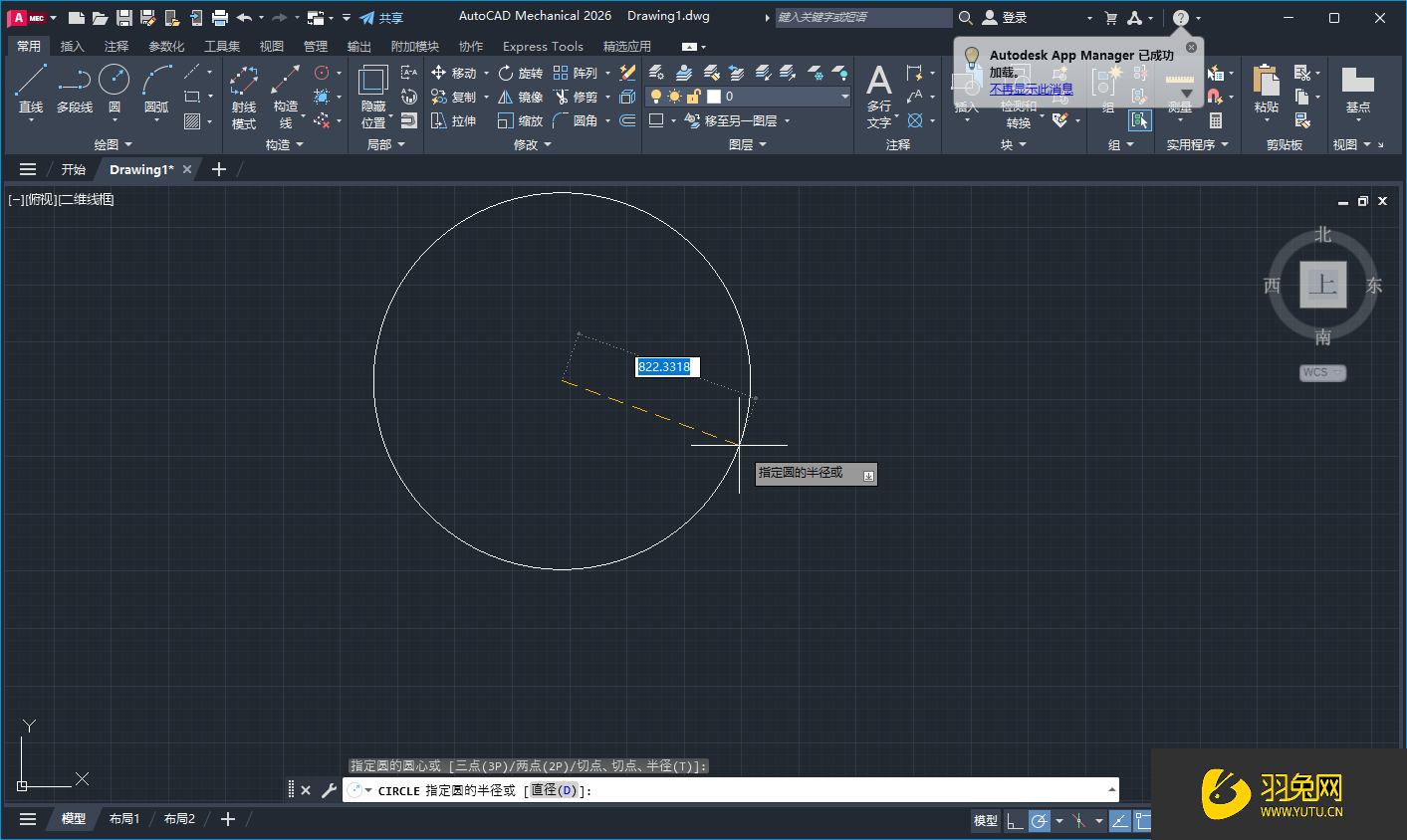Image resolution: width=1407 pixels, height=840 pixels.
Task: Select the 圆 (Circle) tool
Action: pos(113,78)
